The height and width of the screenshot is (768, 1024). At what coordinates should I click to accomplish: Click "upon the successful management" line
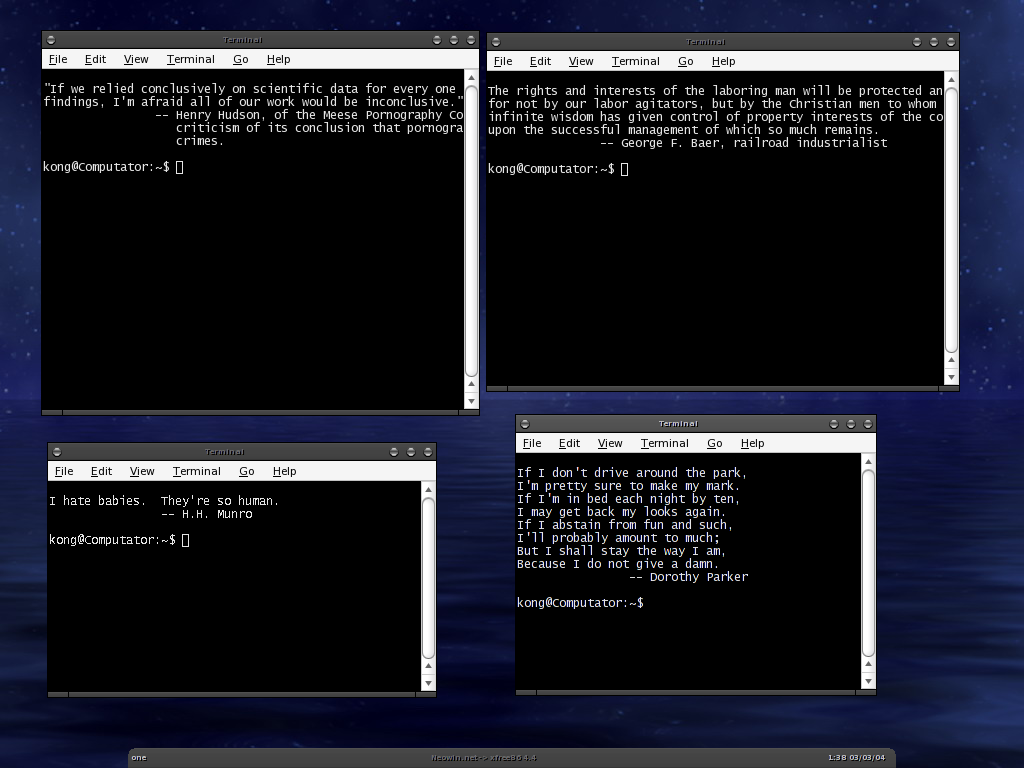click(x=683, y=130)
